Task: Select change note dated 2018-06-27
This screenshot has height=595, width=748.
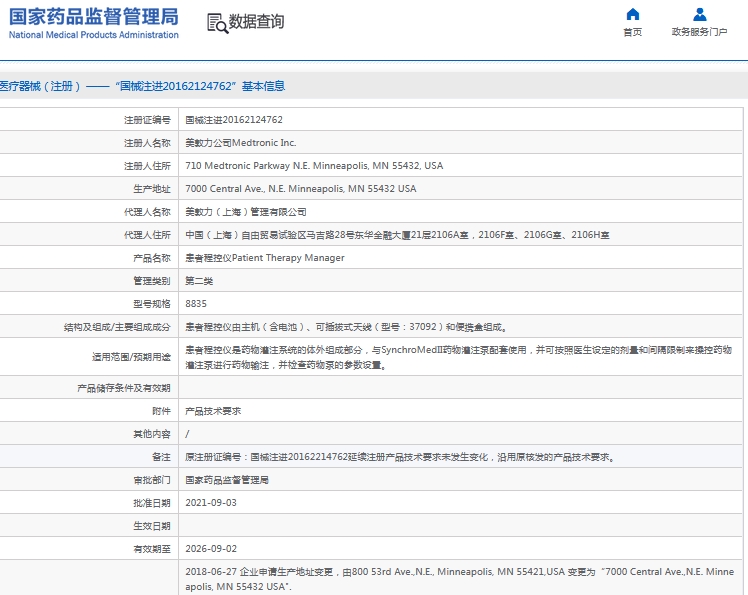Action: pyautogui.click(x=459, y=579)
